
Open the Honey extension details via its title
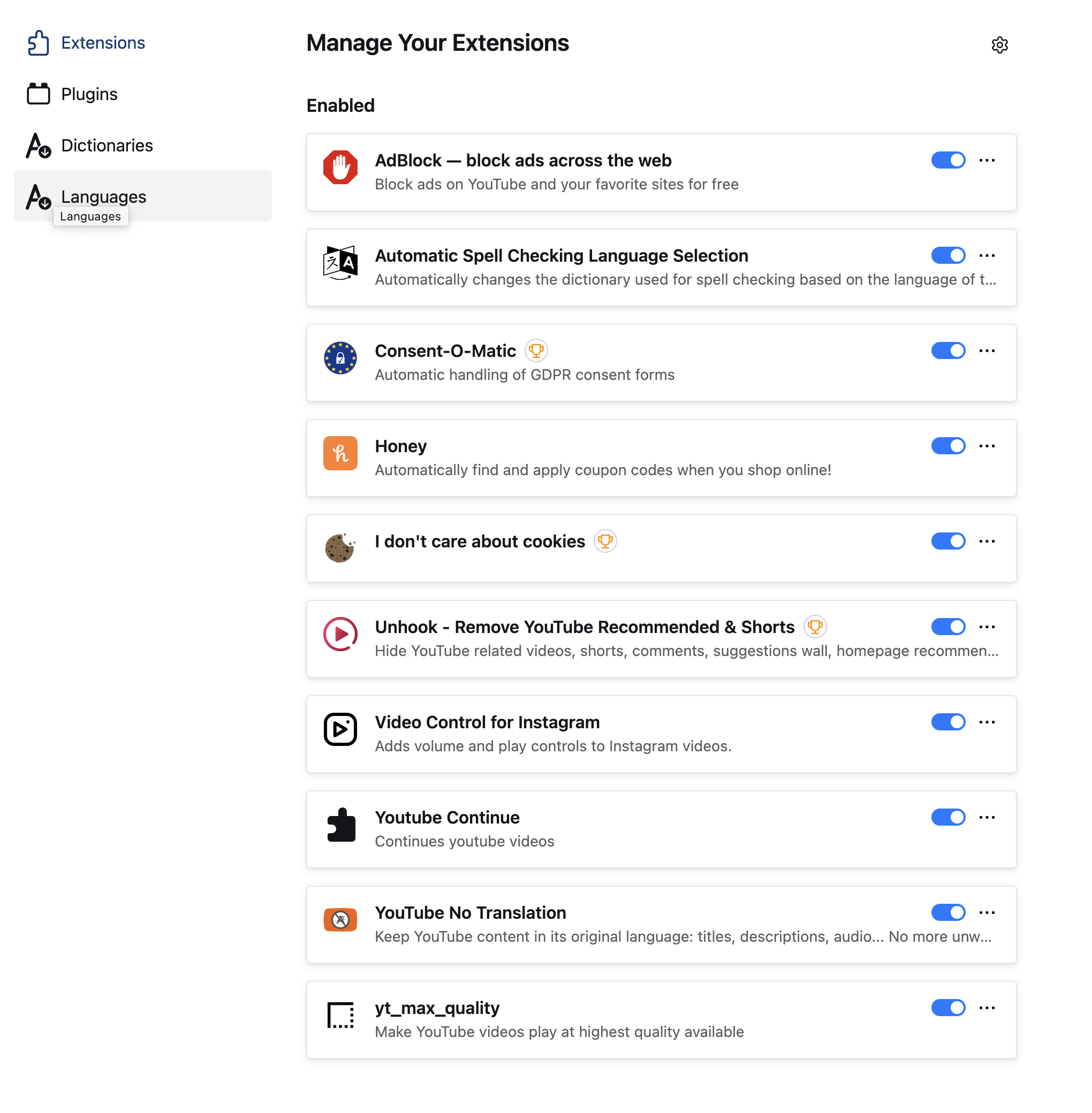click(400, 446)
